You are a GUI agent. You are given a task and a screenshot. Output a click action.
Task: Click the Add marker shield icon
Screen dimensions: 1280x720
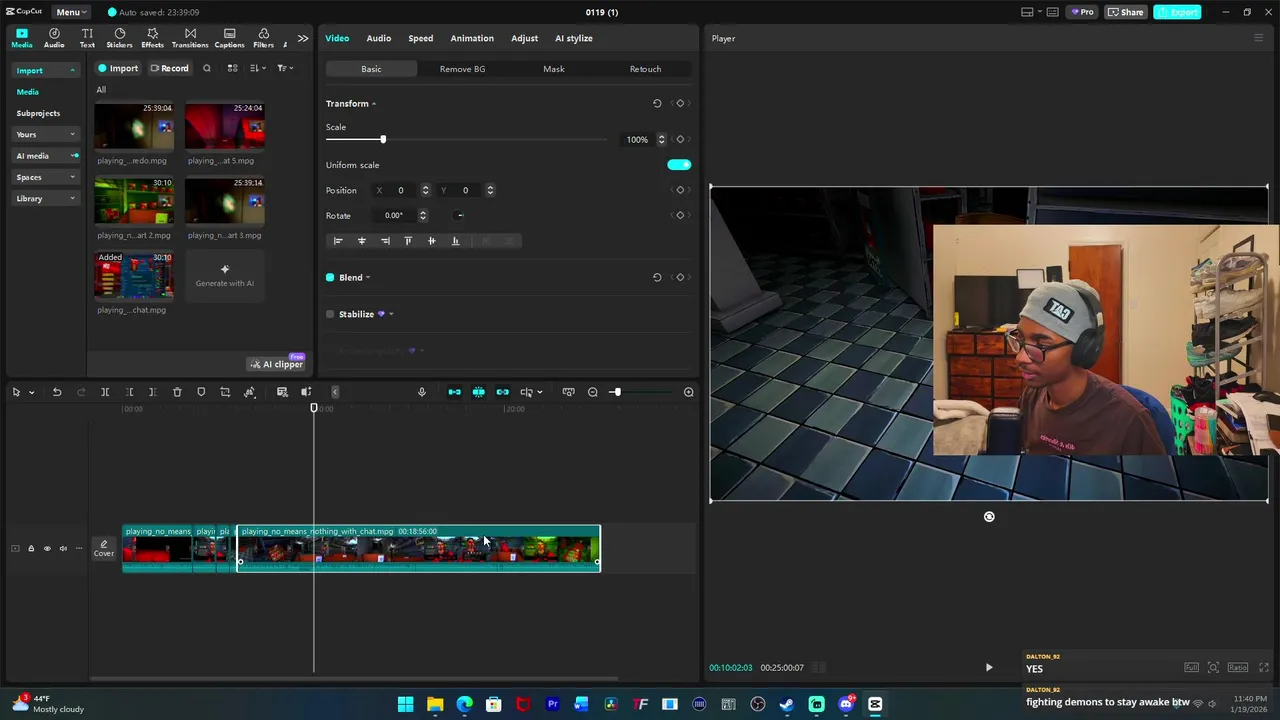click(x=201, y=392)
